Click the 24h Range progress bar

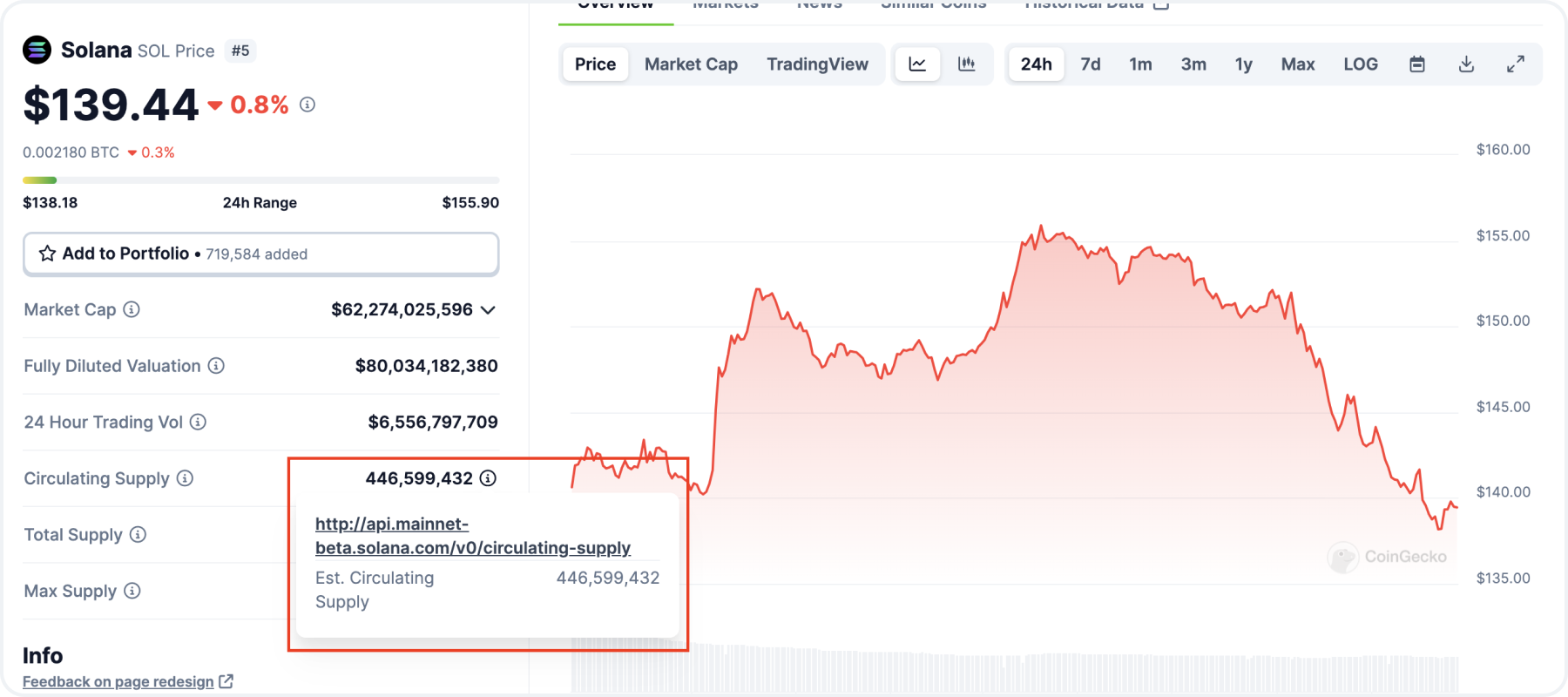tap(260, 180)
